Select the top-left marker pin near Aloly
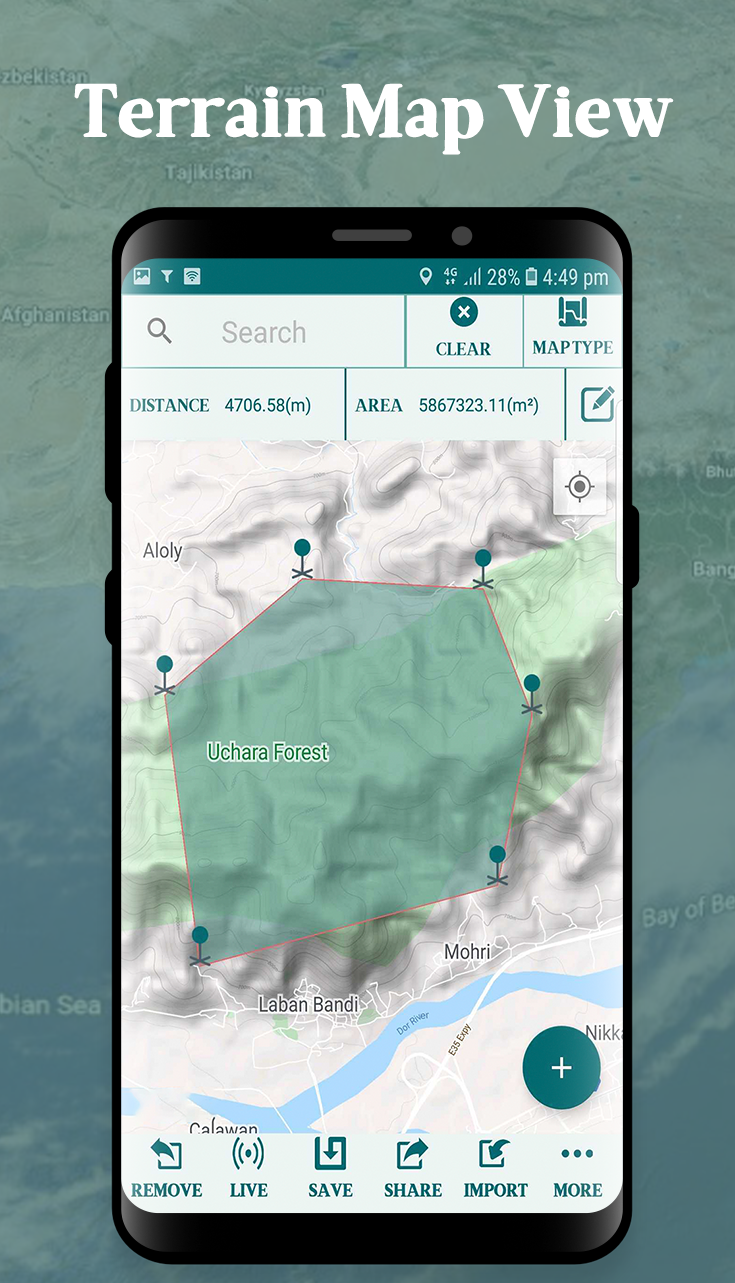 coord(302,558)
